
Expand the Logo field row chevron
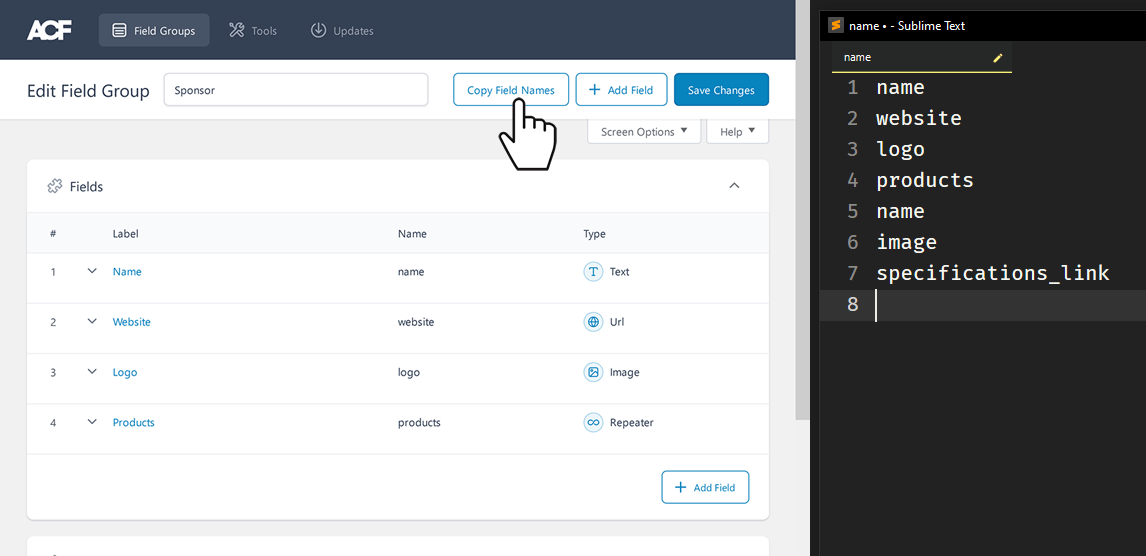(x=92, y=371)
